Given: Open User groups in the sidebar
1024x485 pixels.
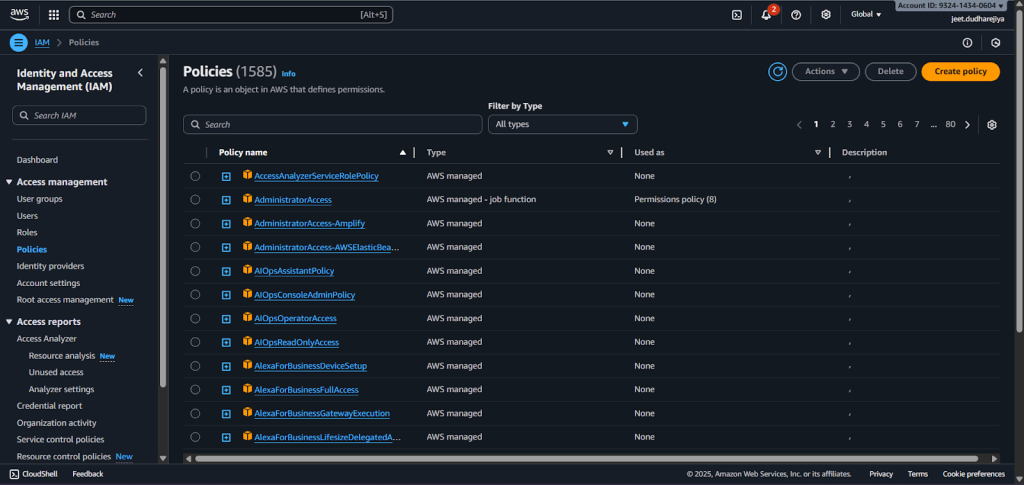Looking at the screenshot, I should pos(39,199).
